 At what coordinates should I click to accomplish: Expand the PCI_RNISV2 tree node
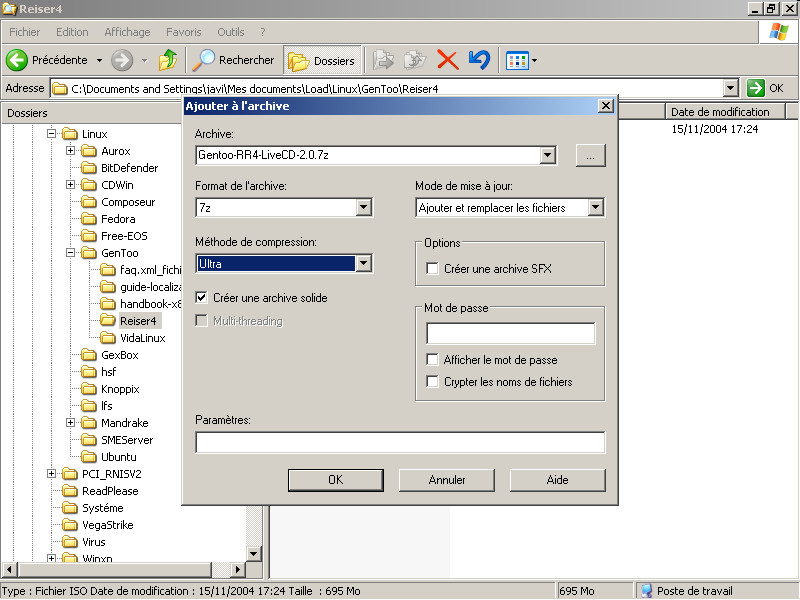pyautogui.click(x=52, y=473)
